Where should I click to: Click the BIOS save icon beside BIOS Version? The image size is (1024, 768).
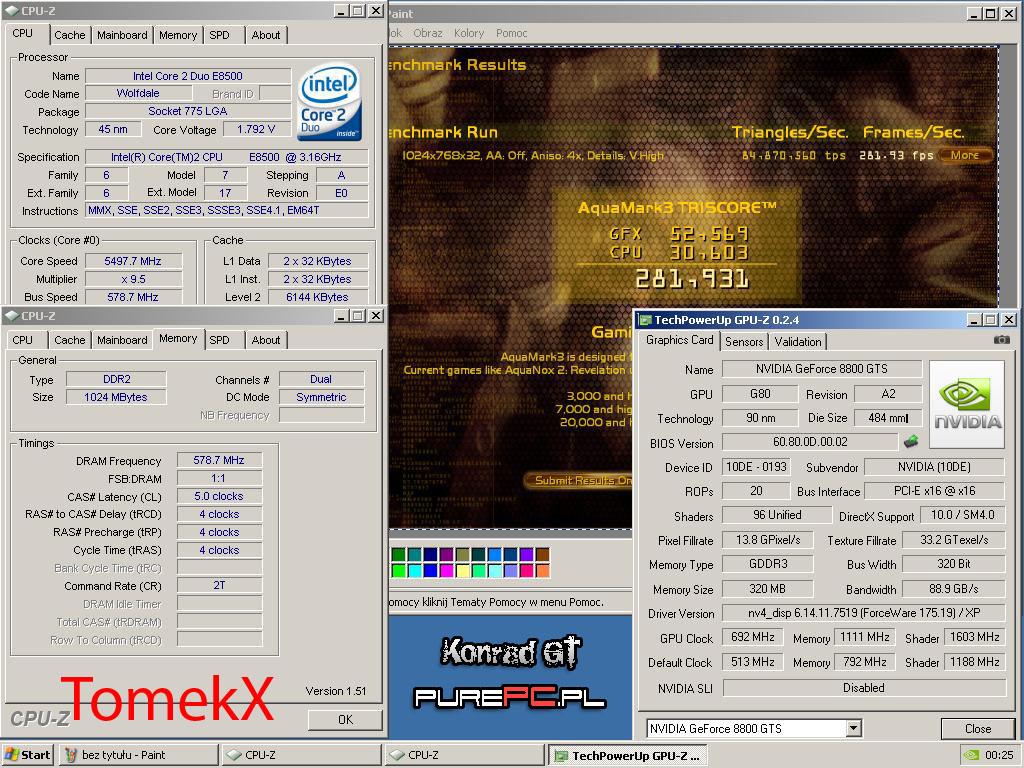[911, 441]
